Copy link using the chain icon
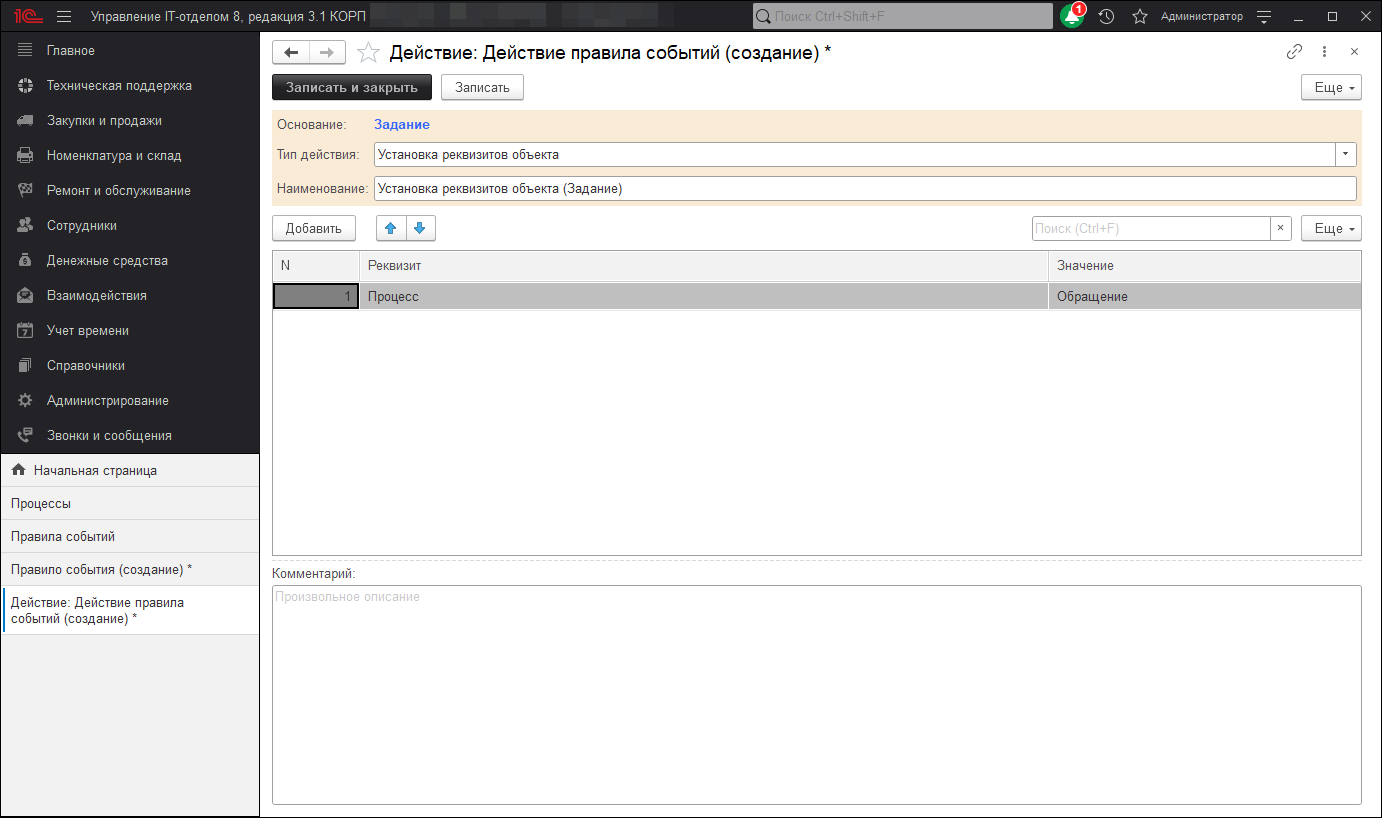The height and width of the screenshot is (818, 1382). [x=1294, y=52]
